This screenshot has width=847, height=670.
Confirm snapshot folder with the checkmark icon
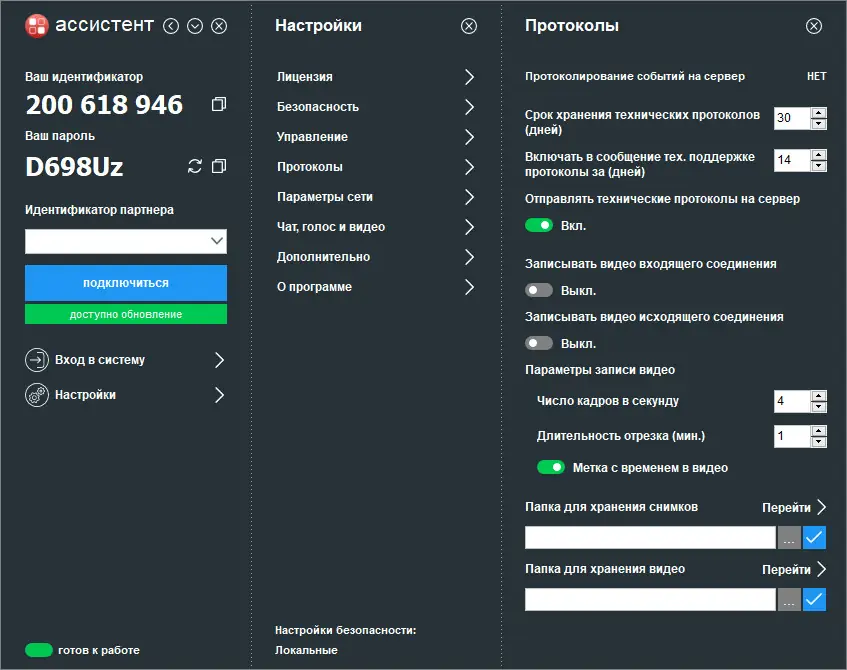pos(815,538)
